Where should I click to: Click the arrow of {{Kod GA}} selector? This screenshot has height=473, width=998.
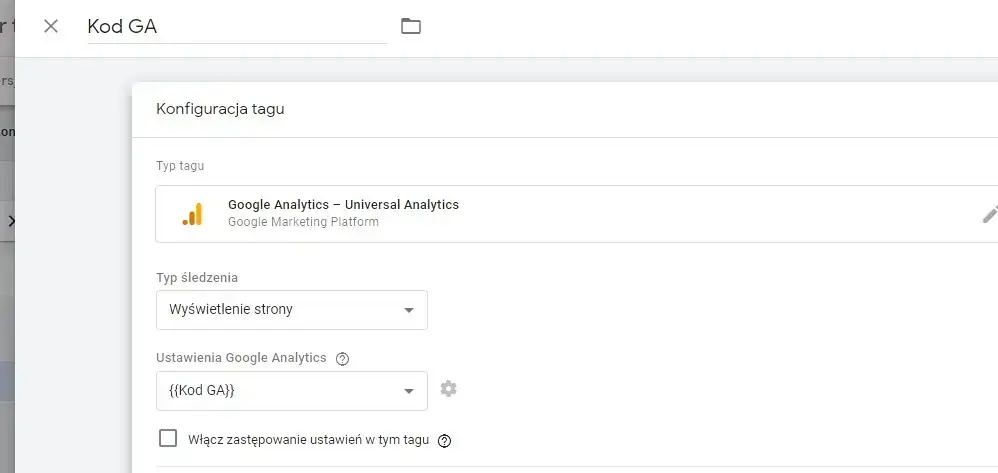point(408,390)
